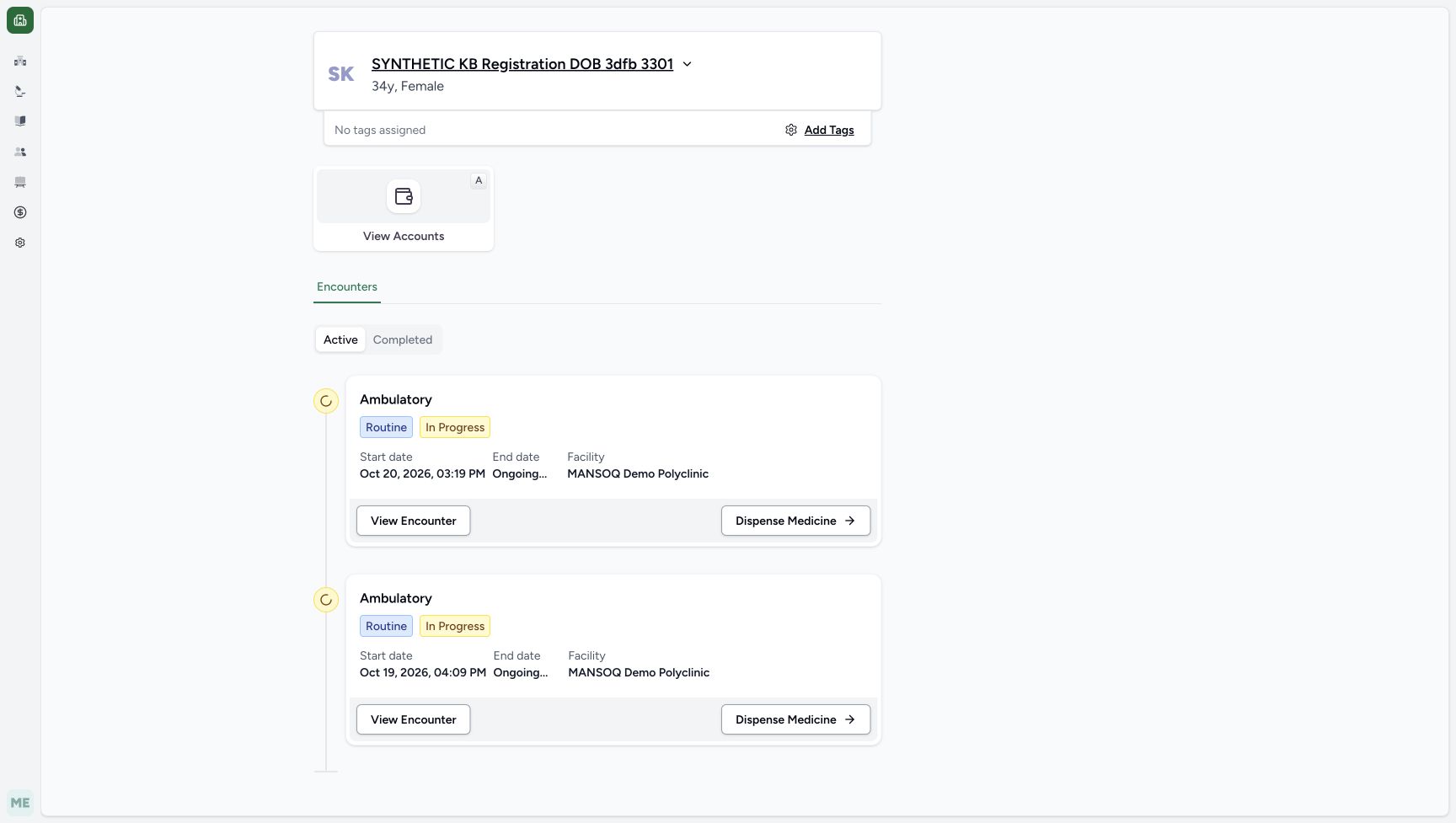Click the Add Tags link

829,130
